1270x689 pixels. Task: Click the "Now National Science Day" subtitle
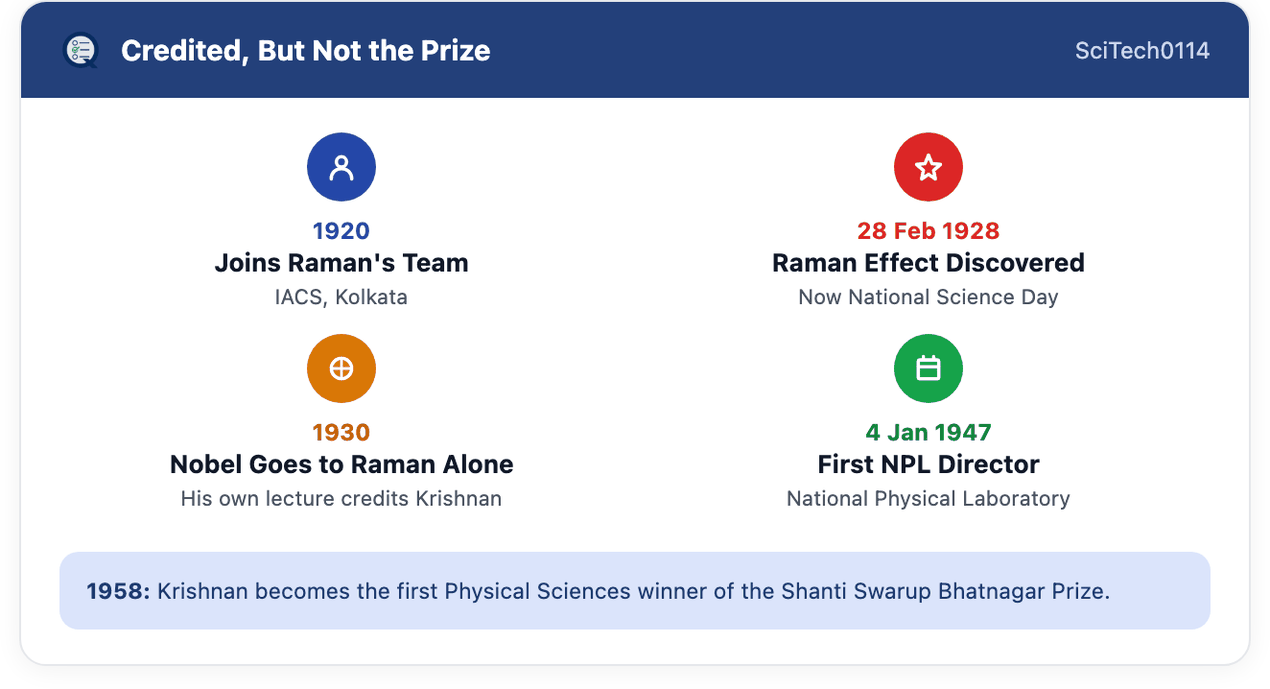tap(928, 297)
